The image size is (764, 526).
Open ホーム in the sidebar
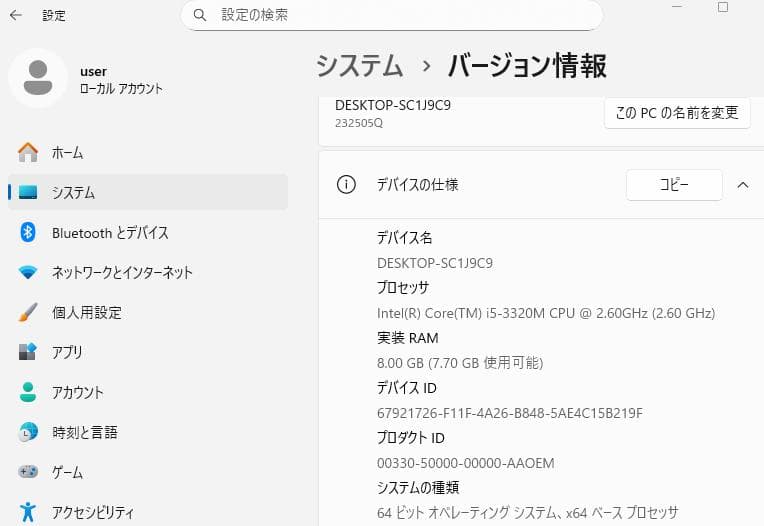(x=148, y=152)
